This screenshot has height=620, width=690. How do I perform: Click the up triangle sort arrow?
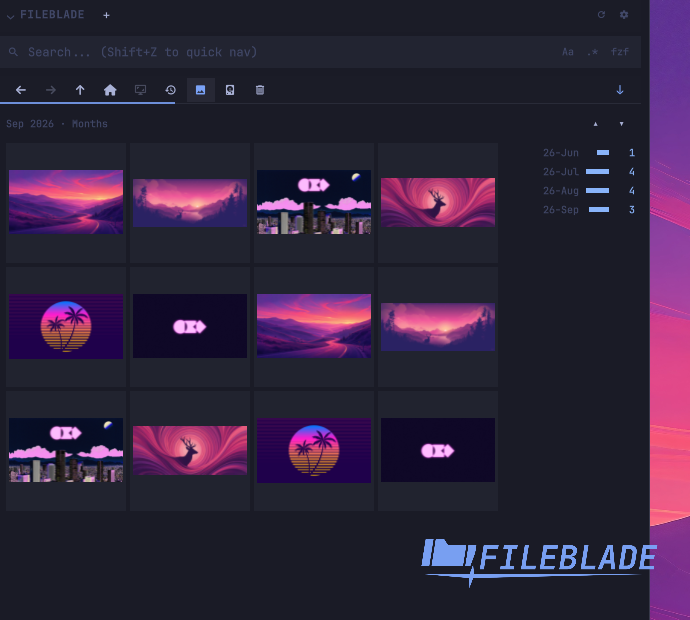(x=595, y=124)
